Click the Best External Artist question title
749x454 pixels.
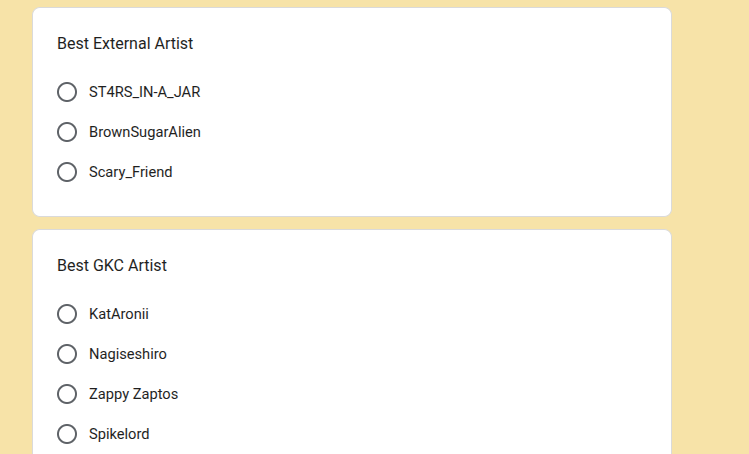(x=125, y=43)
